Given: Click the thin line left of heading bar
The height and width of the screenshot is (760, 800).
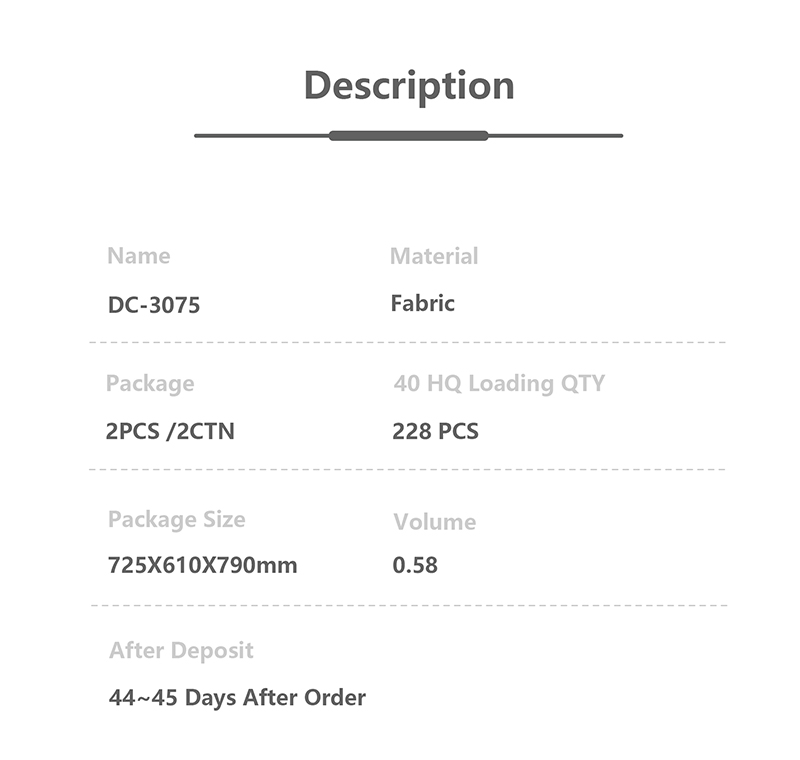Looking at the screenshot, I should point(261,136).
